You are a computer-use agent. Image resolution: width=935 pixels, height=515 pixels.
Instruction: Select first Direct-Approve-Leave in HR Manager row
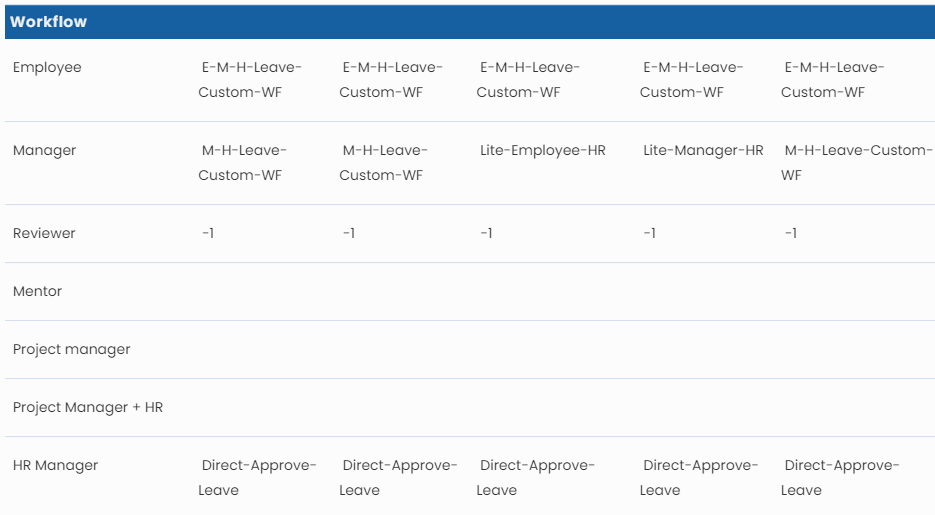pyautogui.click(x=257, y=477)
